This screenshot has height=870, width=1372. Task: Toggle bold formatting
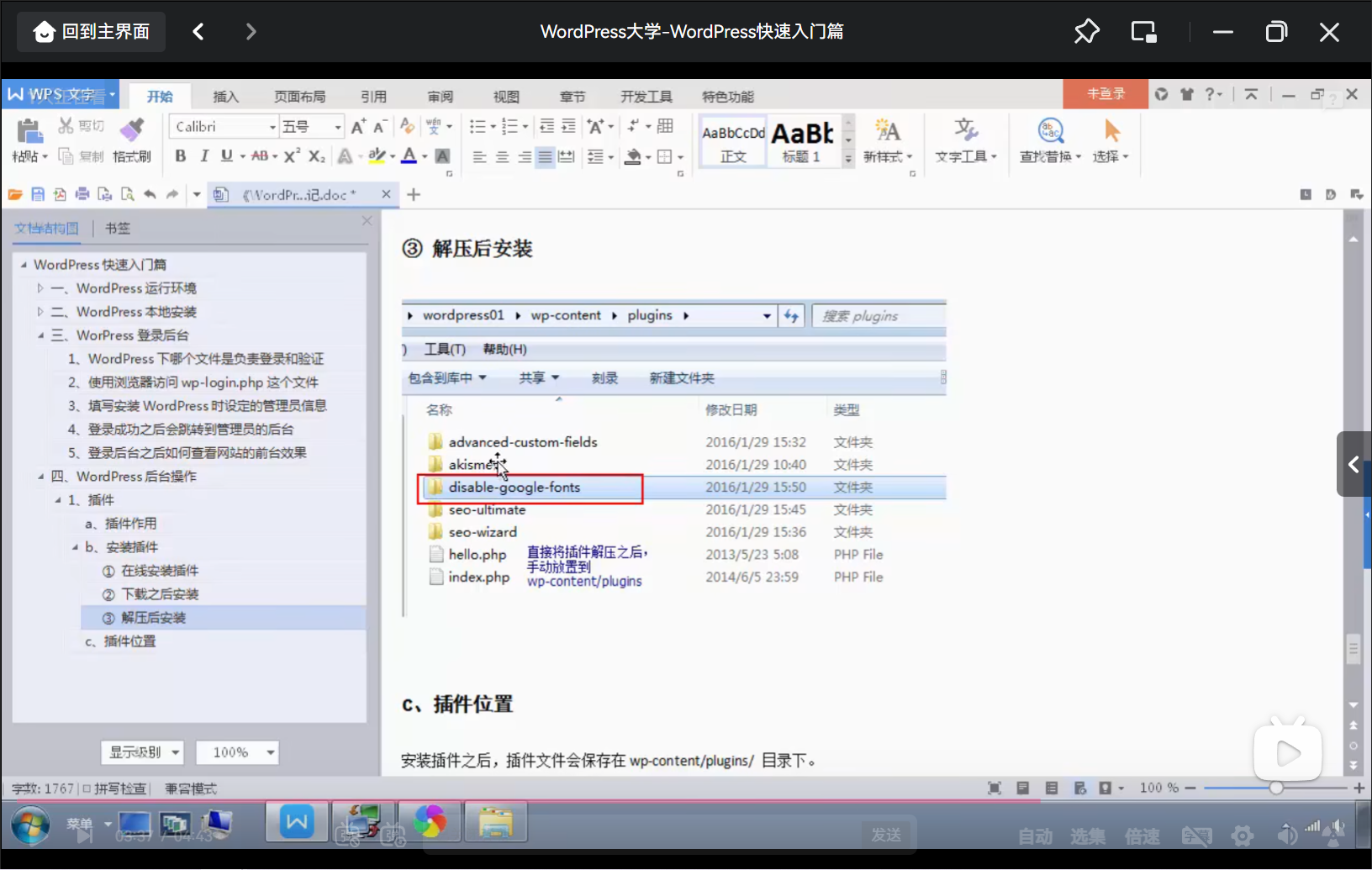coord(180,156)
